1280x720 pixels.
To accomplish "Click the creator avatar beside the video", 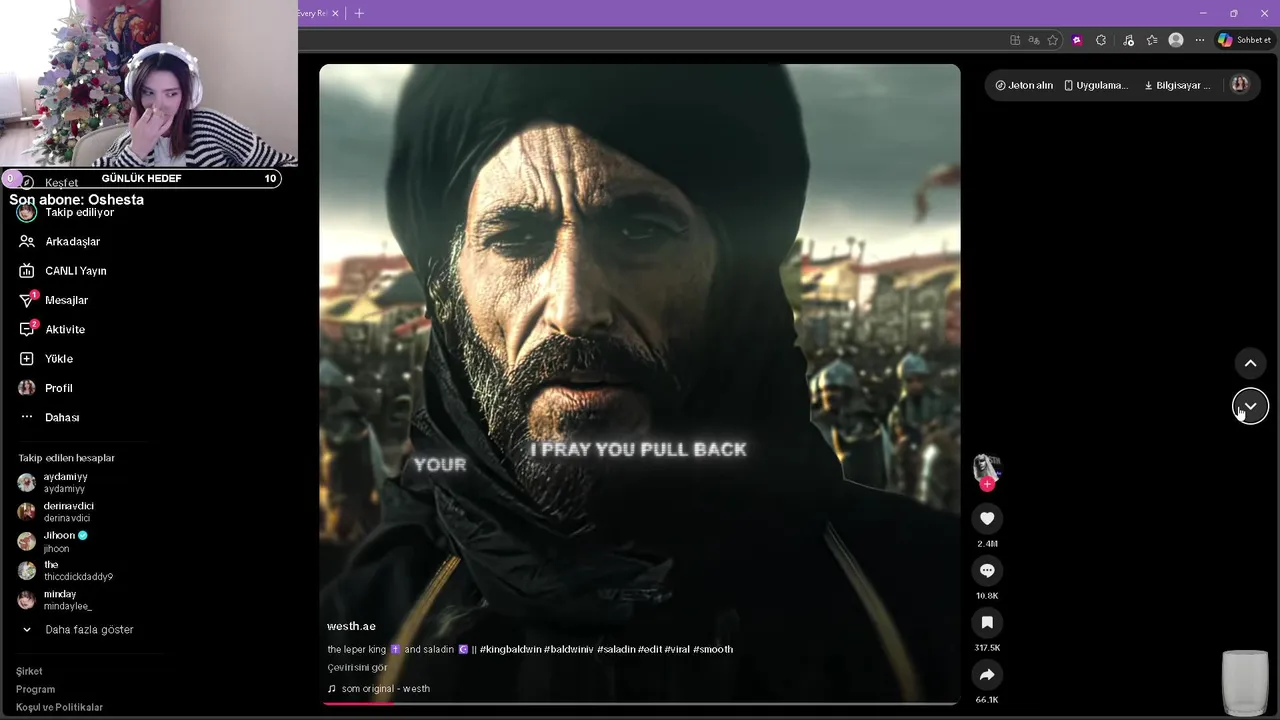I will pyautogui.click(x=987, y=468).
